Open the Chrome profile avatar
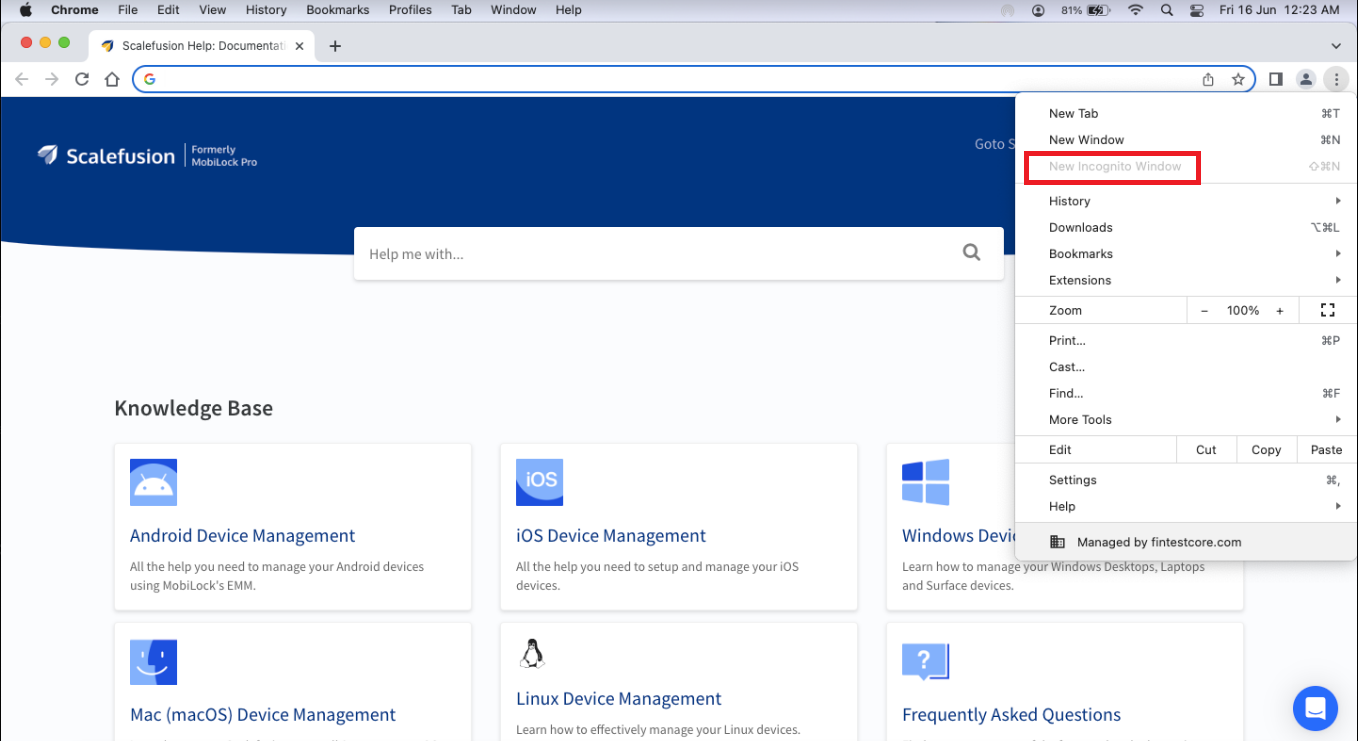This screenshot has height=741, width=1358. coord(1306,79)
